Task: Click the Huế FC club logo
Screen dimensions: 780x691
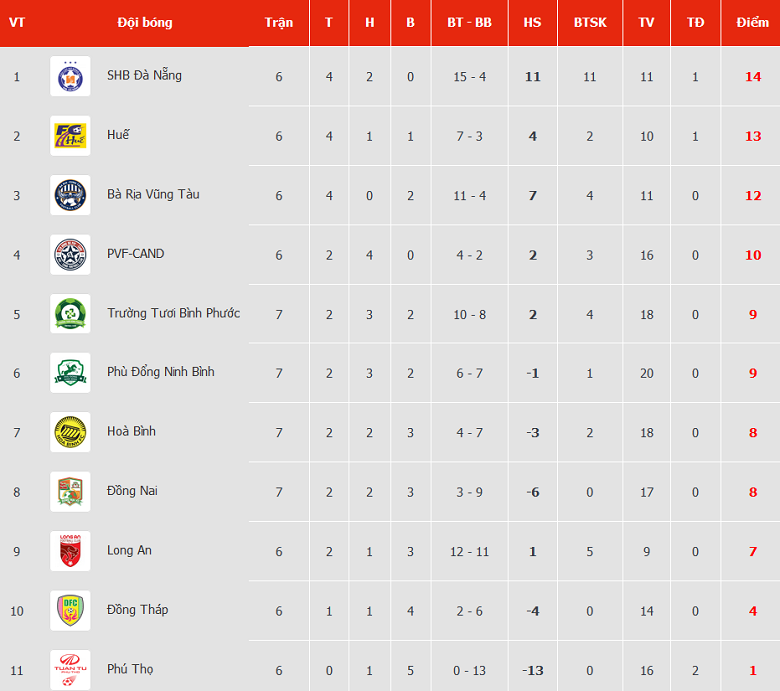Action: pos(70,136)
